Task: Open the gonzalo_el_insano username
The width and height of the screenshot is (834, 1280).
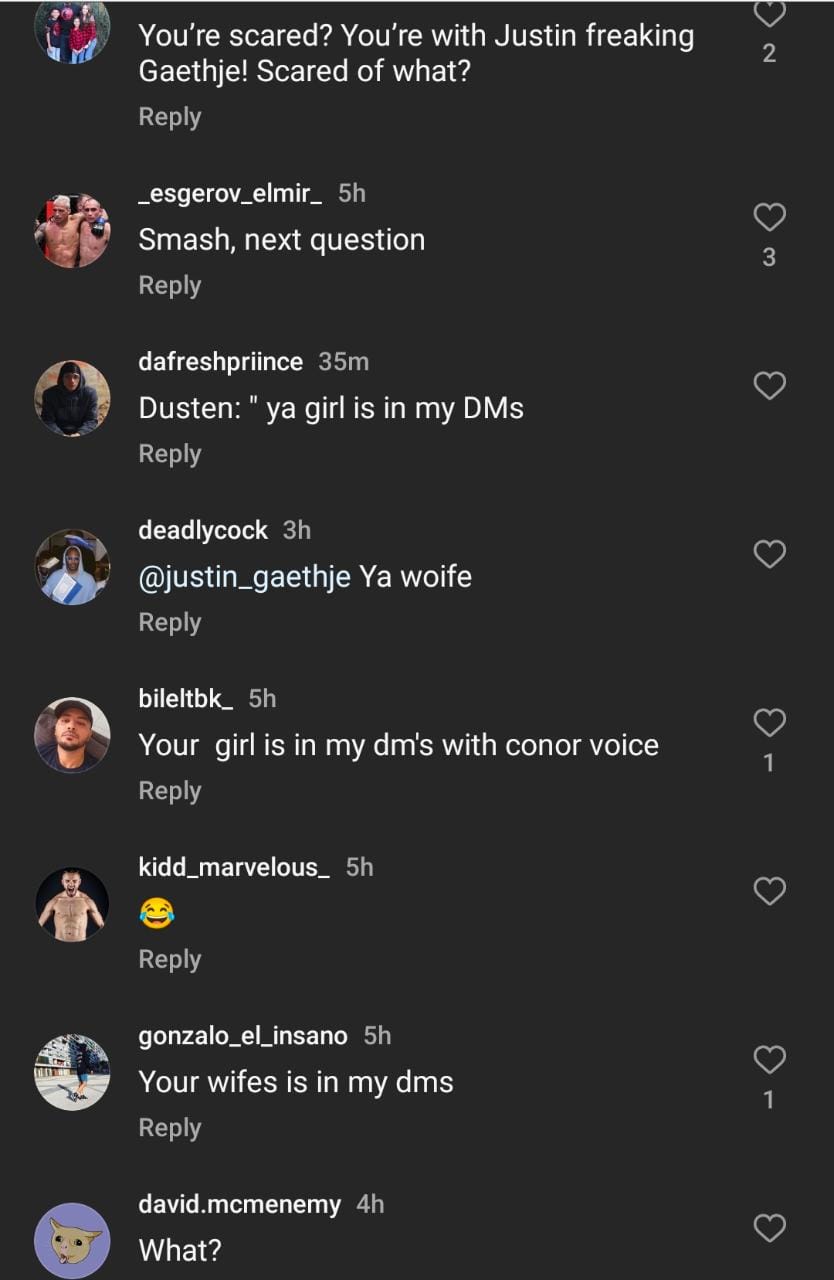Action: [x=242, y=1035]
